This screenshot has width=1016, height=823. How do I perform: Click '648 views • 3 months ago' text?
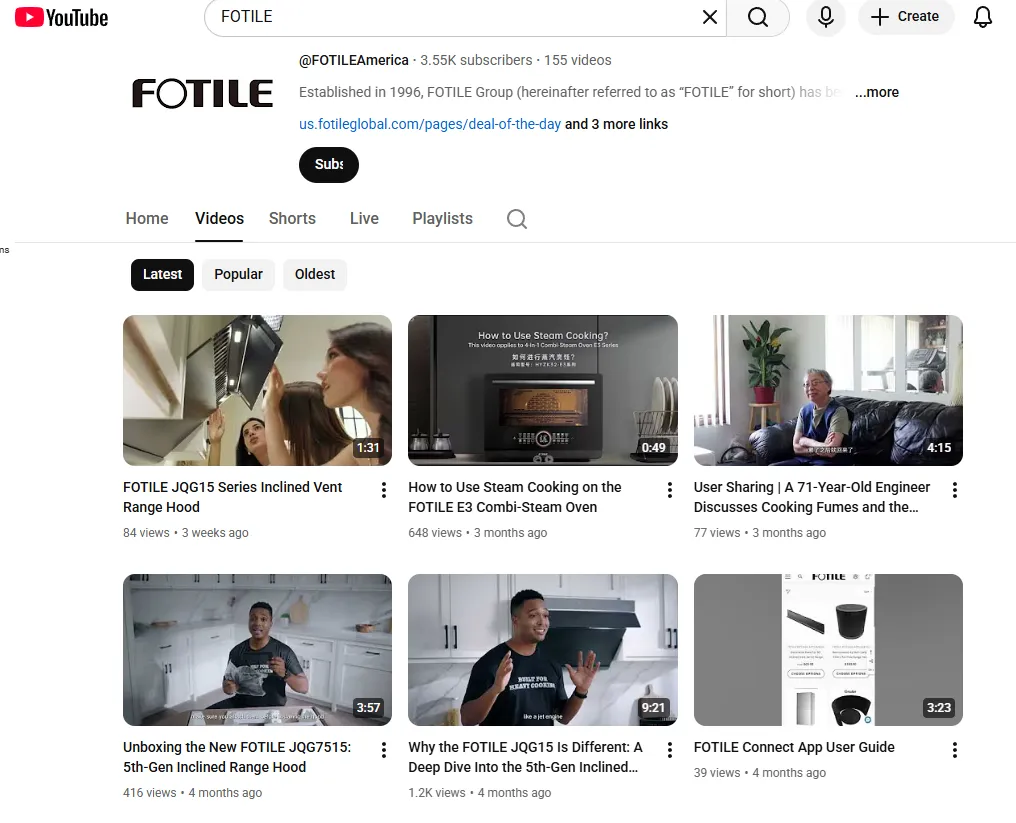478,533
